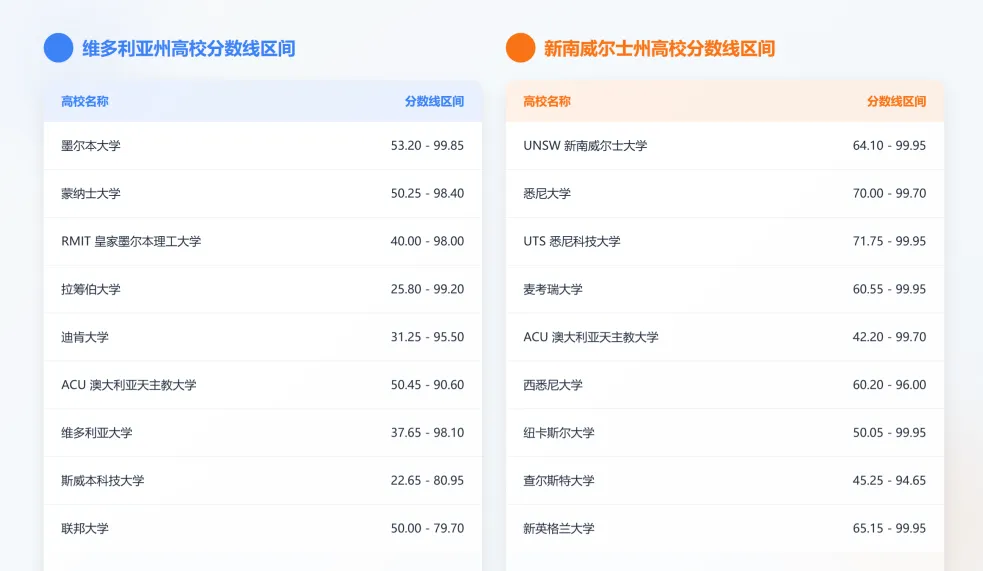
Task: Click blue table header 高校名称
Action: pos(85,102)
